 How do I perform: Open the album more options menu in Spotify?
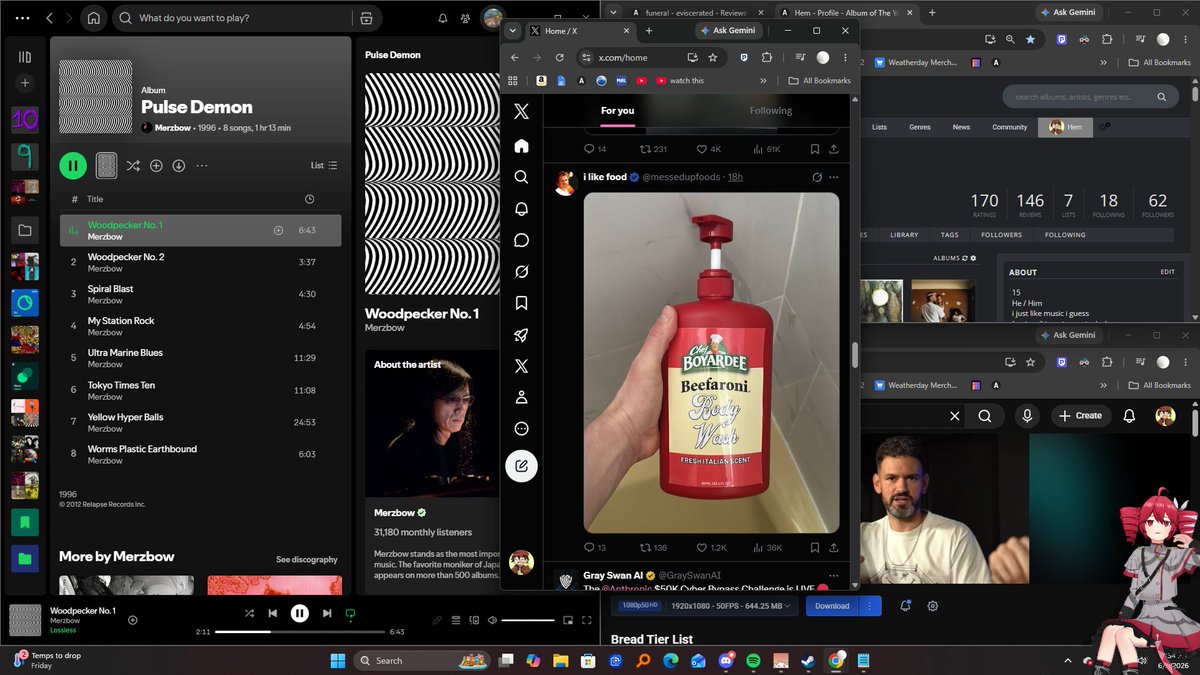point(201,165)
